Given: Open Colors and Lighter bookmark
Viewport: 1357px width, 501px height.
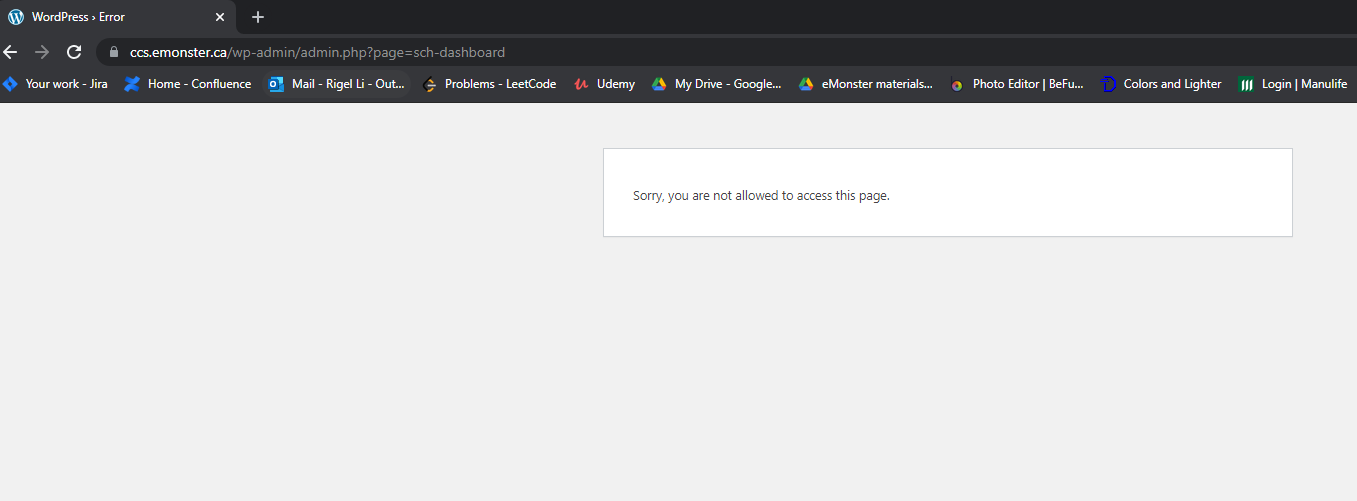Looking at the screenshot, I should point(1161,84).
